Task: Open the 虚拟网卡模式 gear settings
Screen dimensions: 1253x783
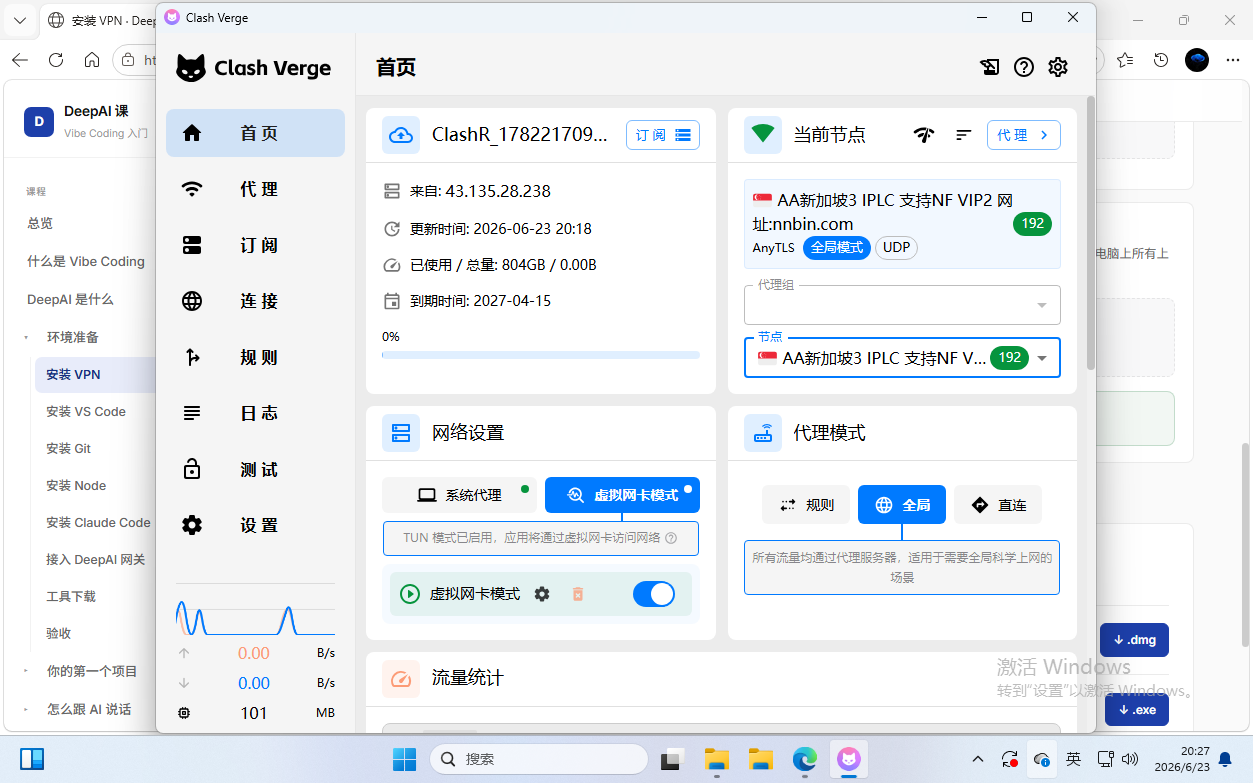Action: (x=542, y=594)
